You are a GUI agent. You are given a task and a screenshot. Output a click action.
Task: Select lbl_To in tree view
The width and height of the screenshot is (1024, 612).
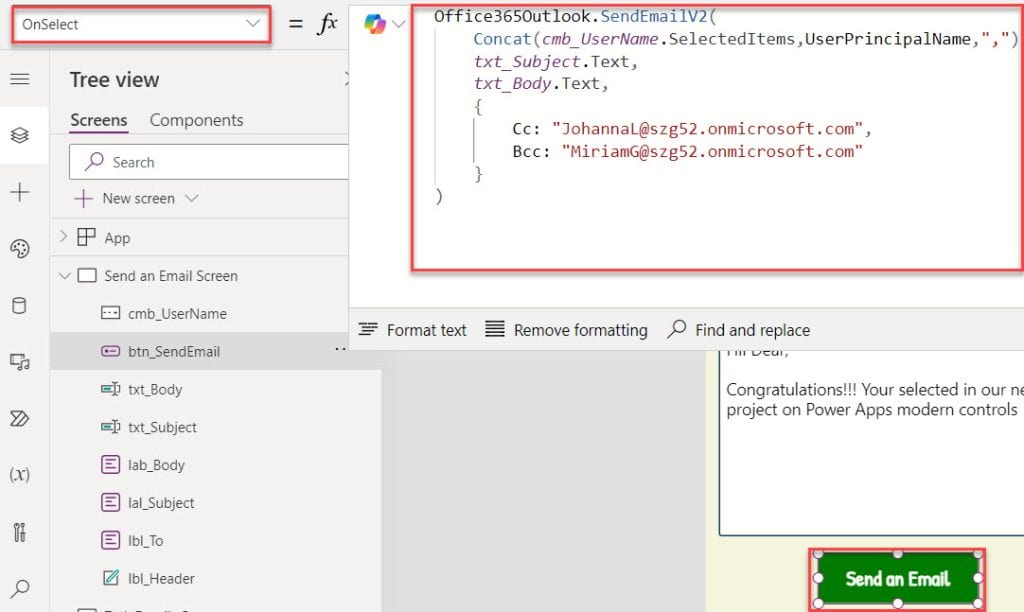(x=146, y=541)
